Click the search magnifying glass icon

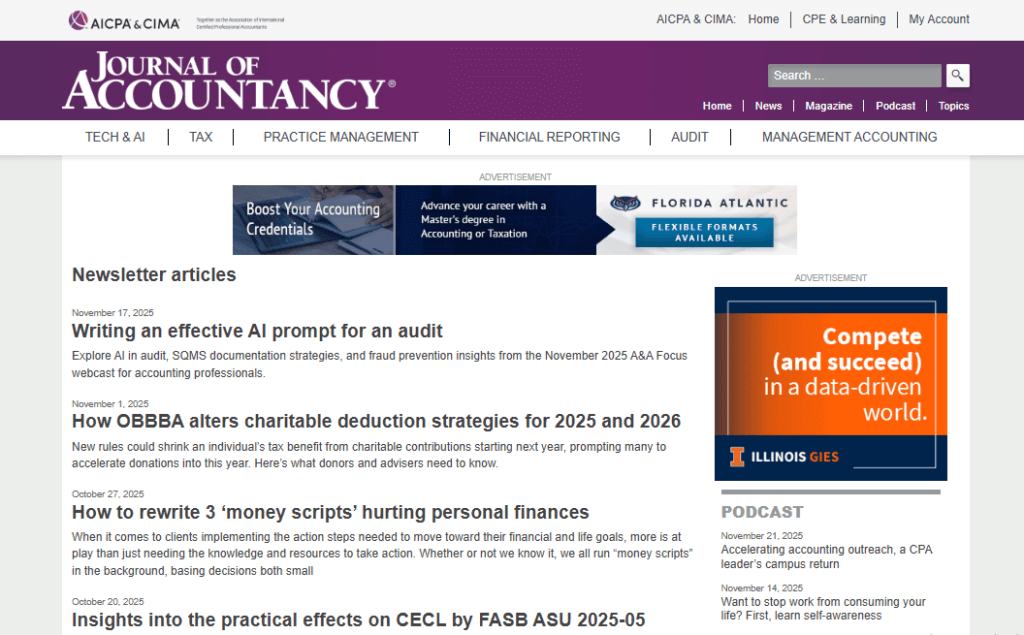[x=957, y=75]
